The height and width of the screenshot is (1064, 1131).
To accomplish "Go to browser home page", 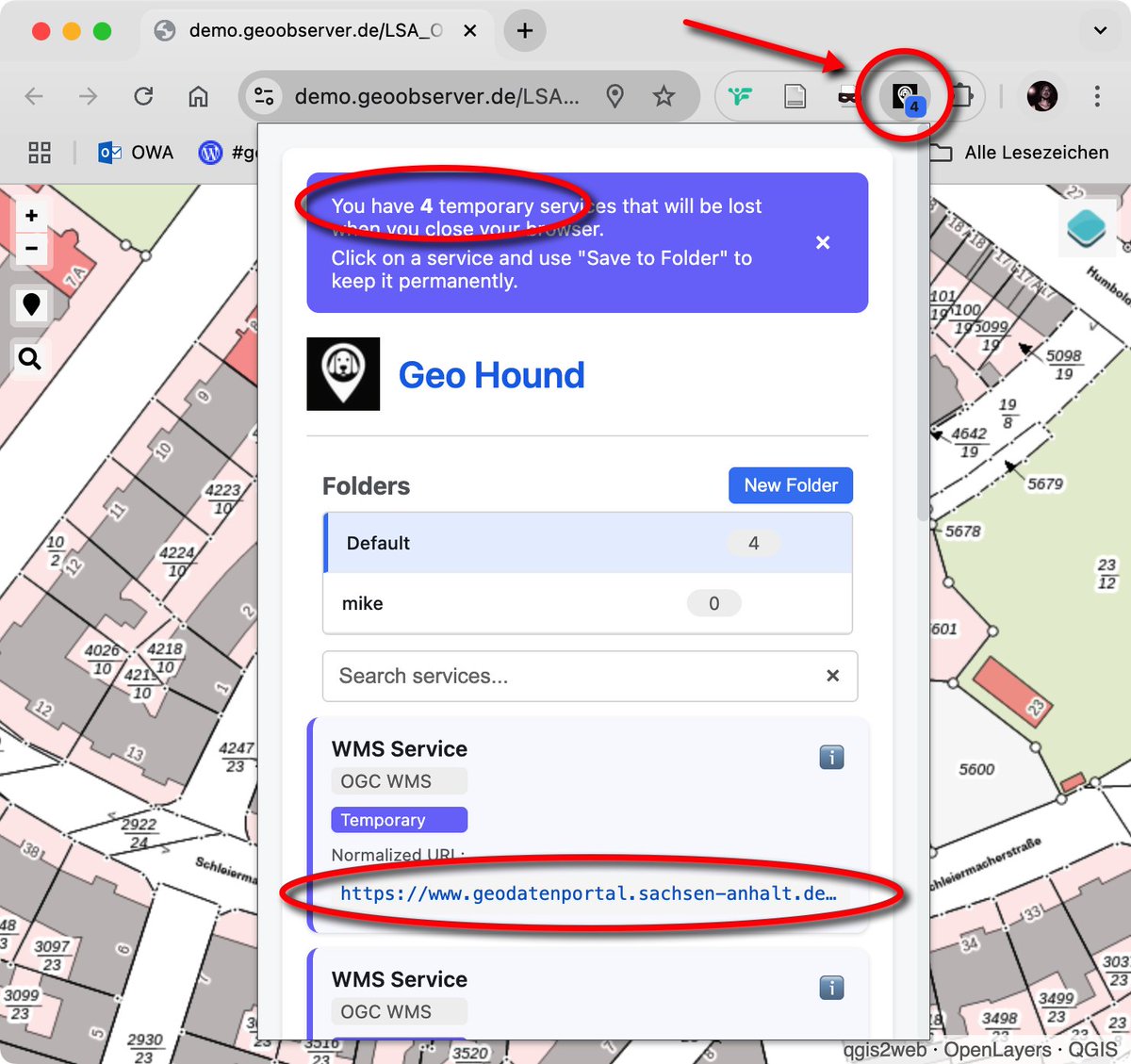I will (198, 96).
